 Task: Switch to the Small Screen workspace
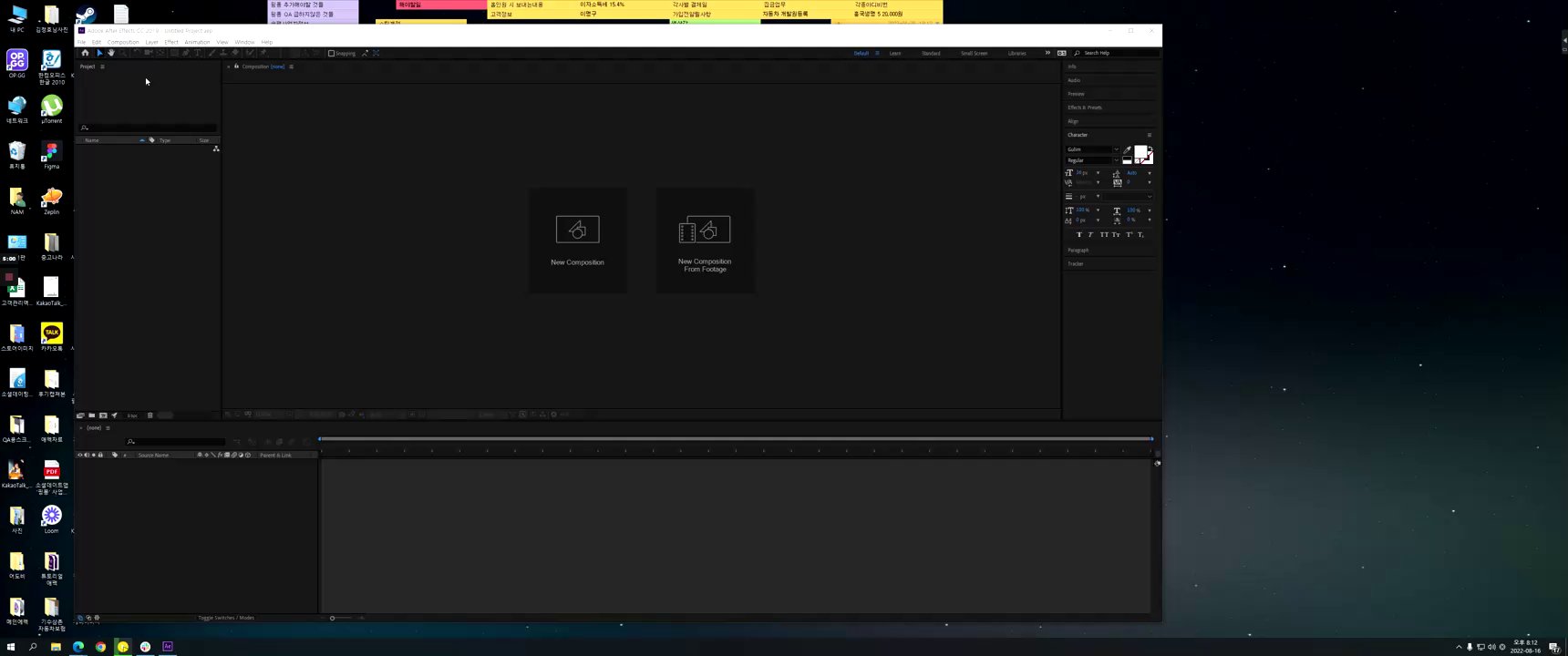(x=974, y=53)
